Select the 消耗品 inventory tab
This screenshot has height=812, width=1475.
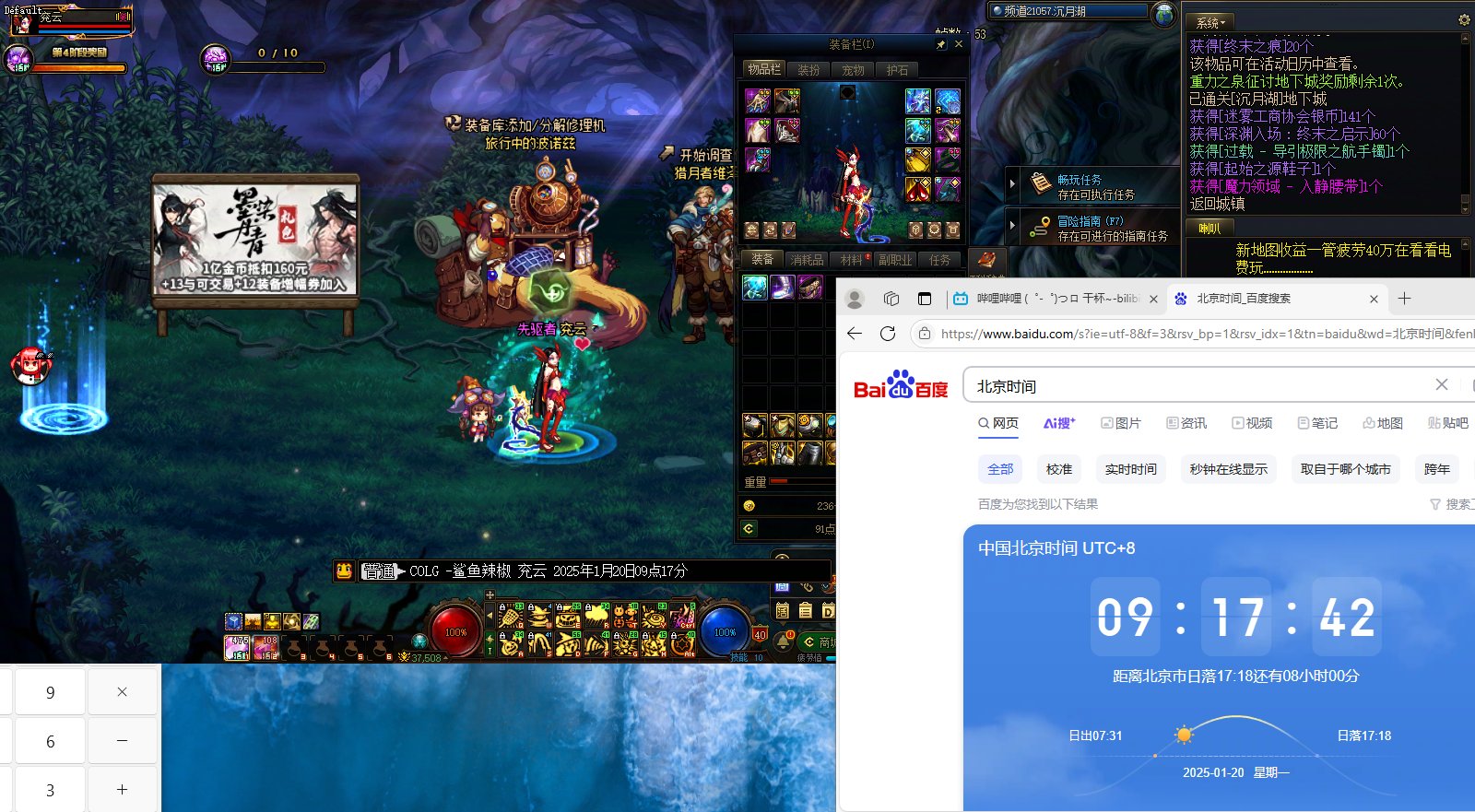807,260
